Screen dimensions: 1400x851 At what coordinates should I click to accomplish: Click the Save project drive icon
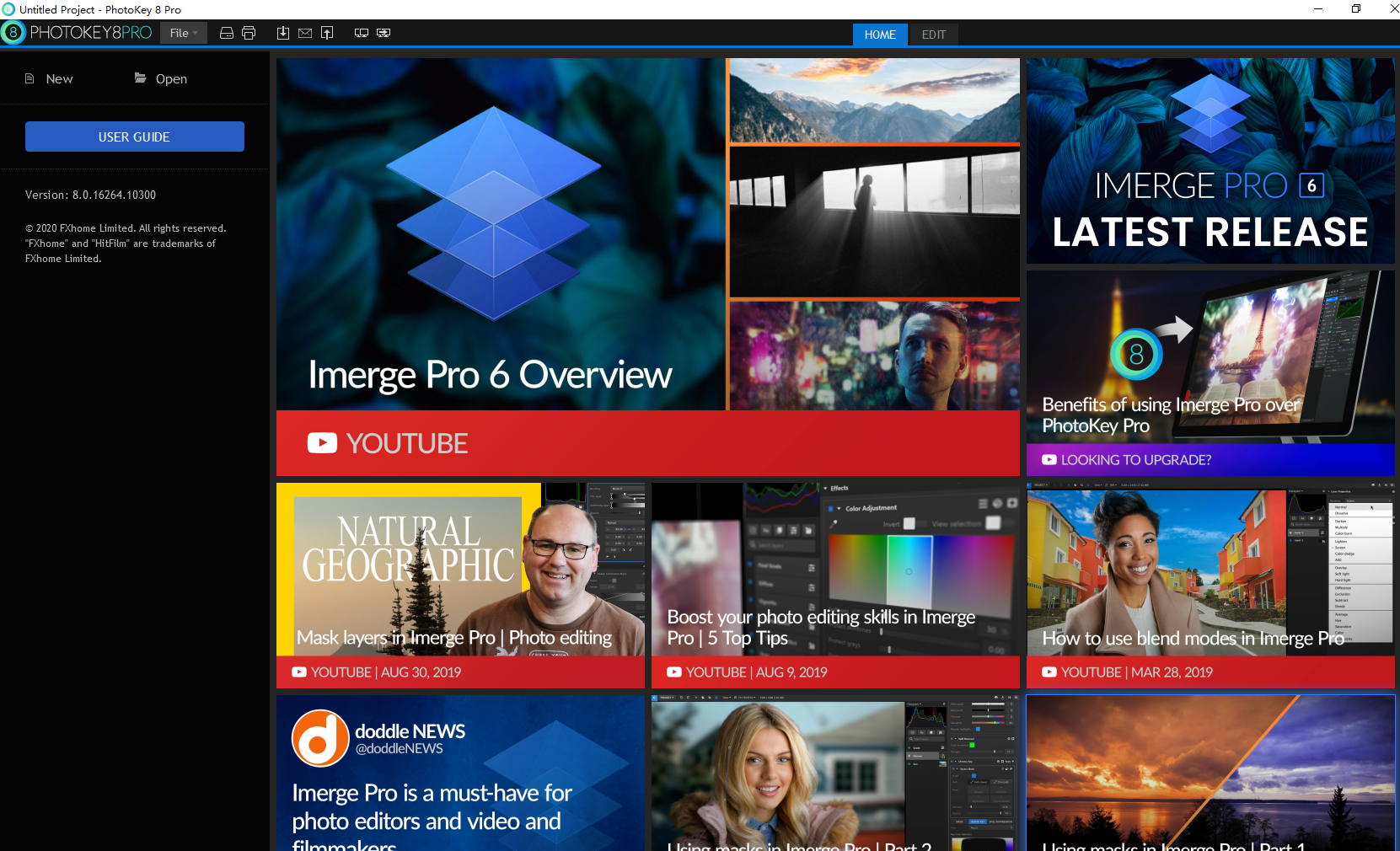pos(226,33)
